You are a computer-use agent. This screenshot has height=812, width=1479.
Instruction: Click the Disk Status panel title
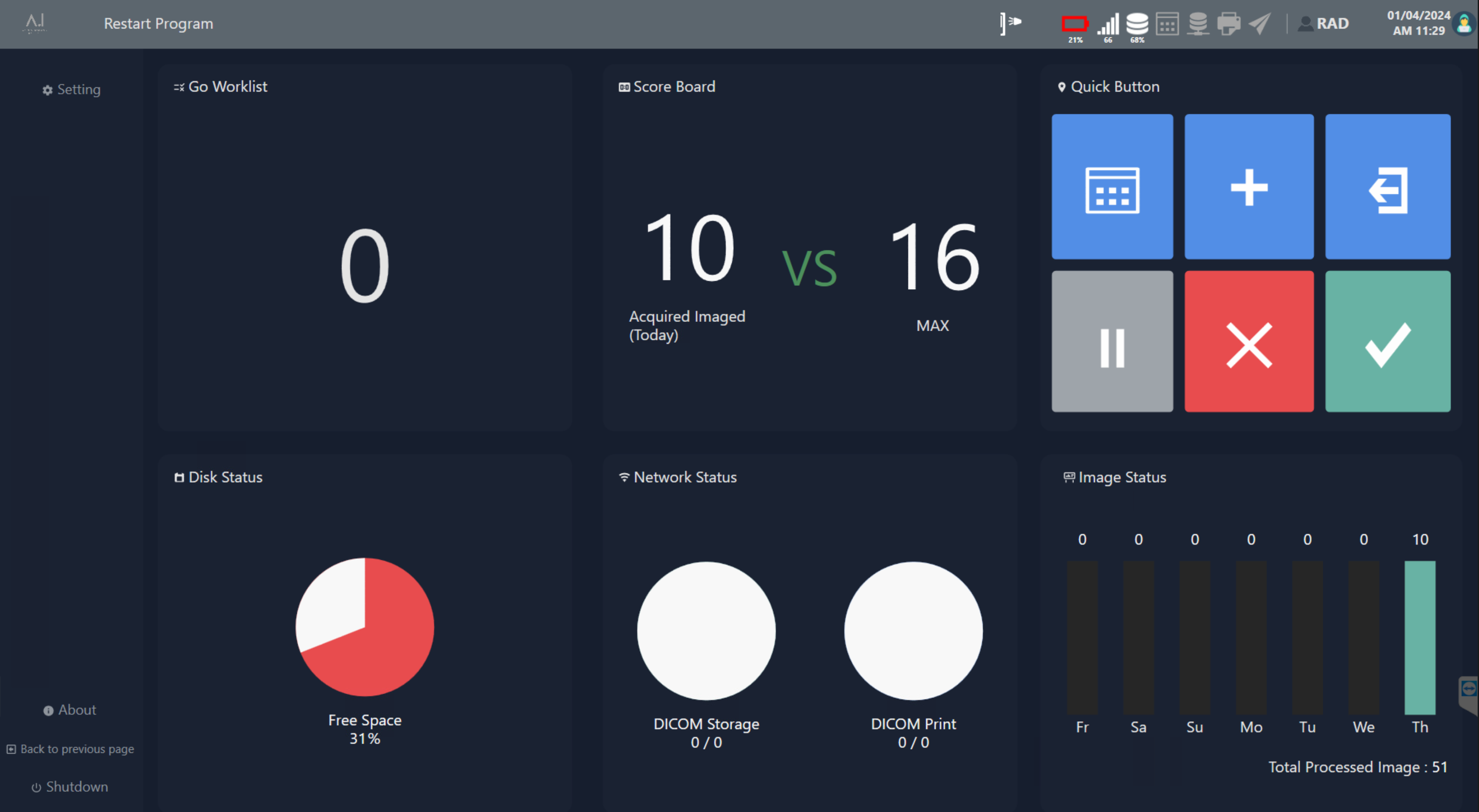coord(218,478)
